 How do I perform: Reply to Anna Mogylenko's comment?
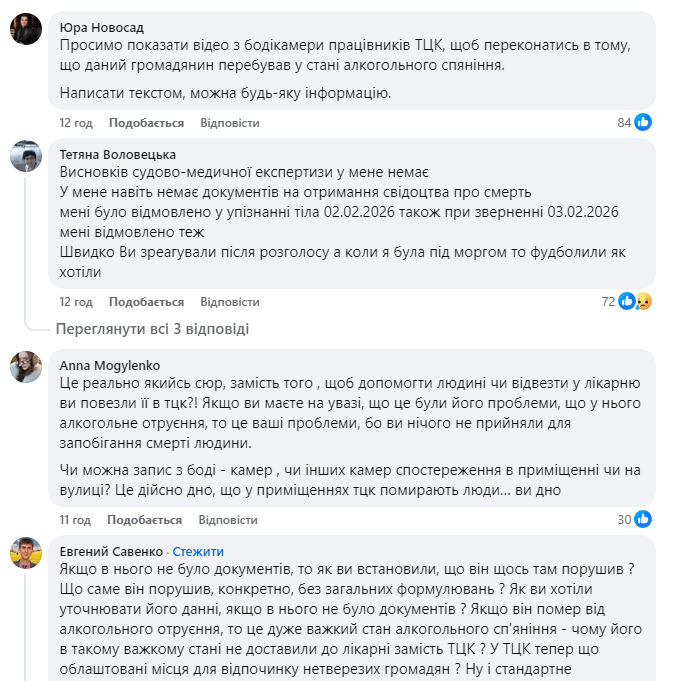pyautogui.click(x=228, y=520)
